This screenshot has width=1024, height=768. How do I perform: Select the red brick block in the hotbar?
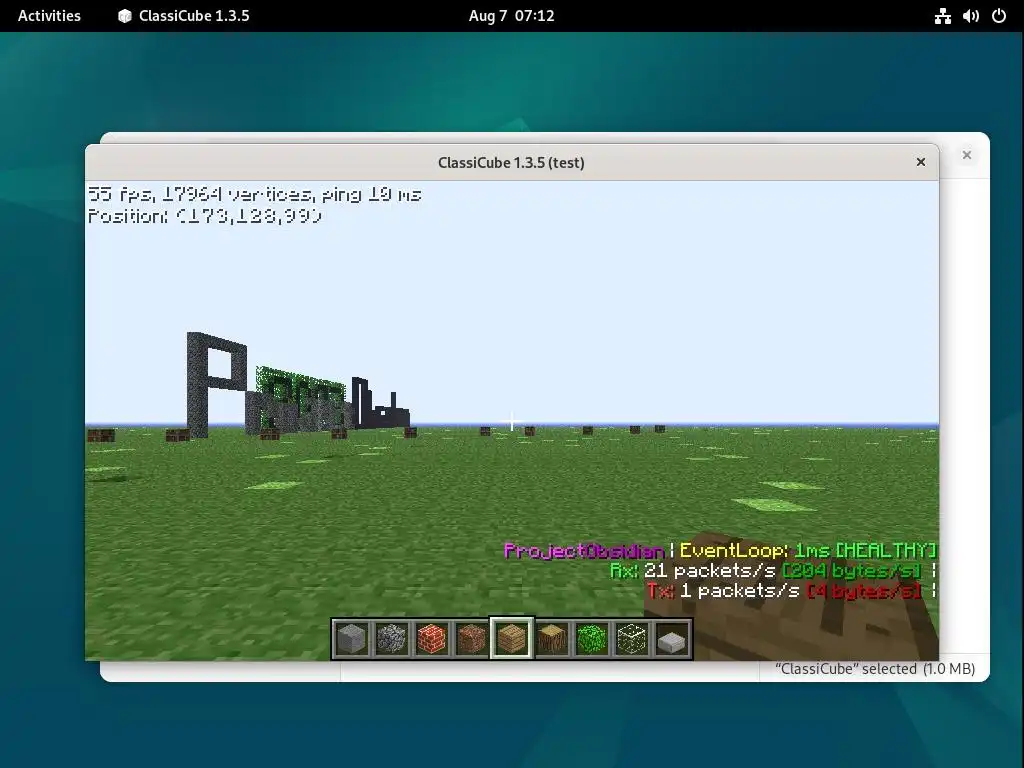(x=432, y=638)
